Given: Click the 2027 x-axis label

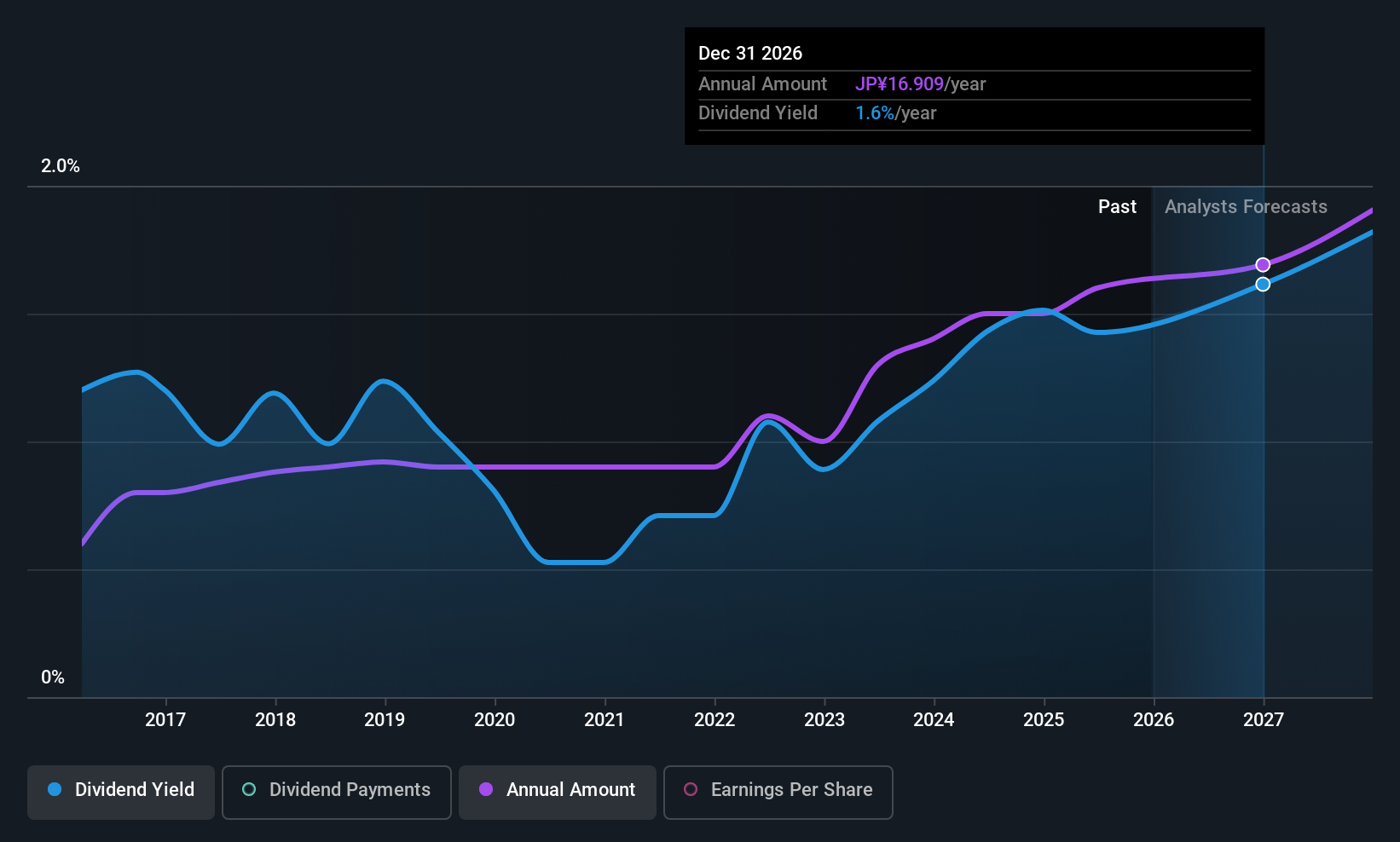Looking at the screenshot, I should (1263, 719).
